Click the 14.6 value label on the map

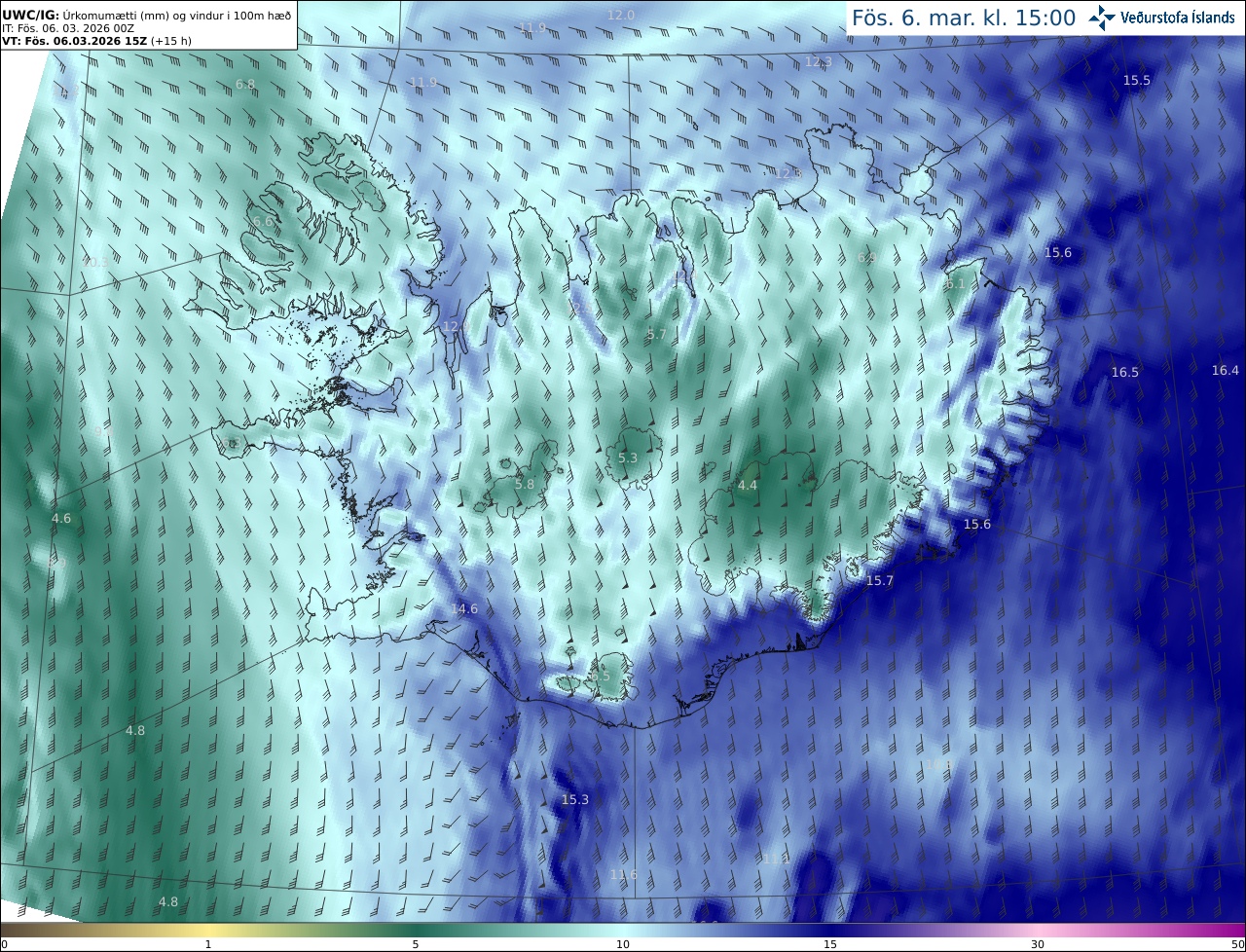(464, 608)
